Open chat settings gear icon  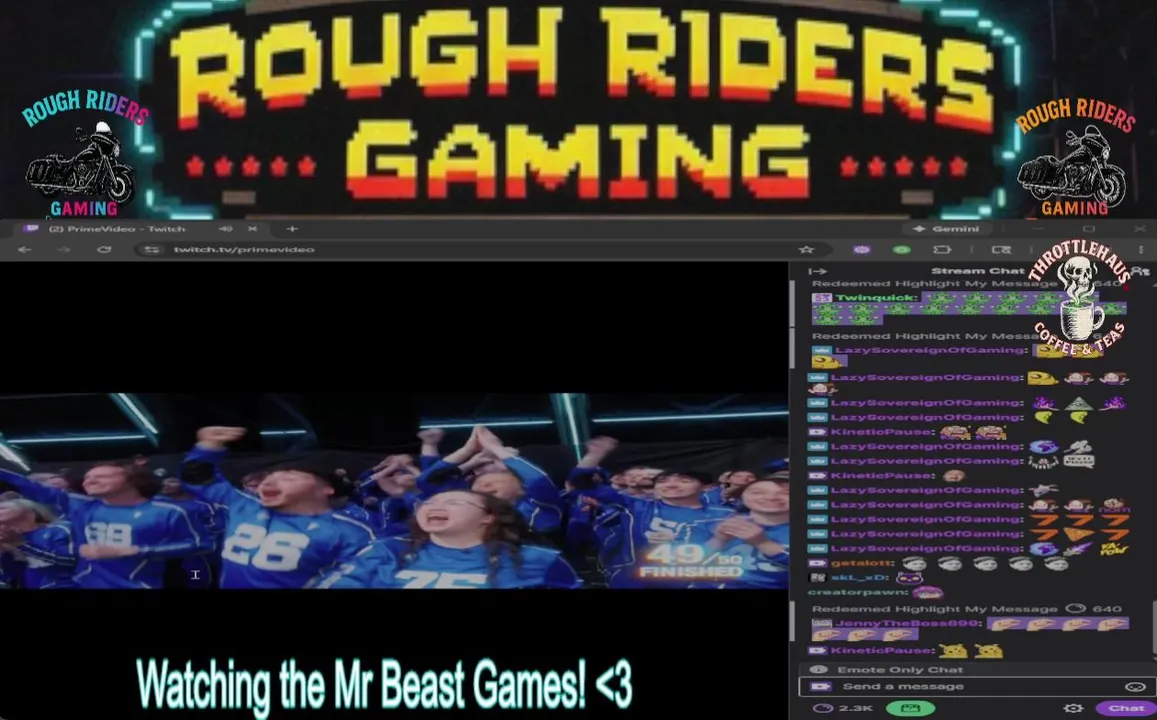tap(1073, 708)
